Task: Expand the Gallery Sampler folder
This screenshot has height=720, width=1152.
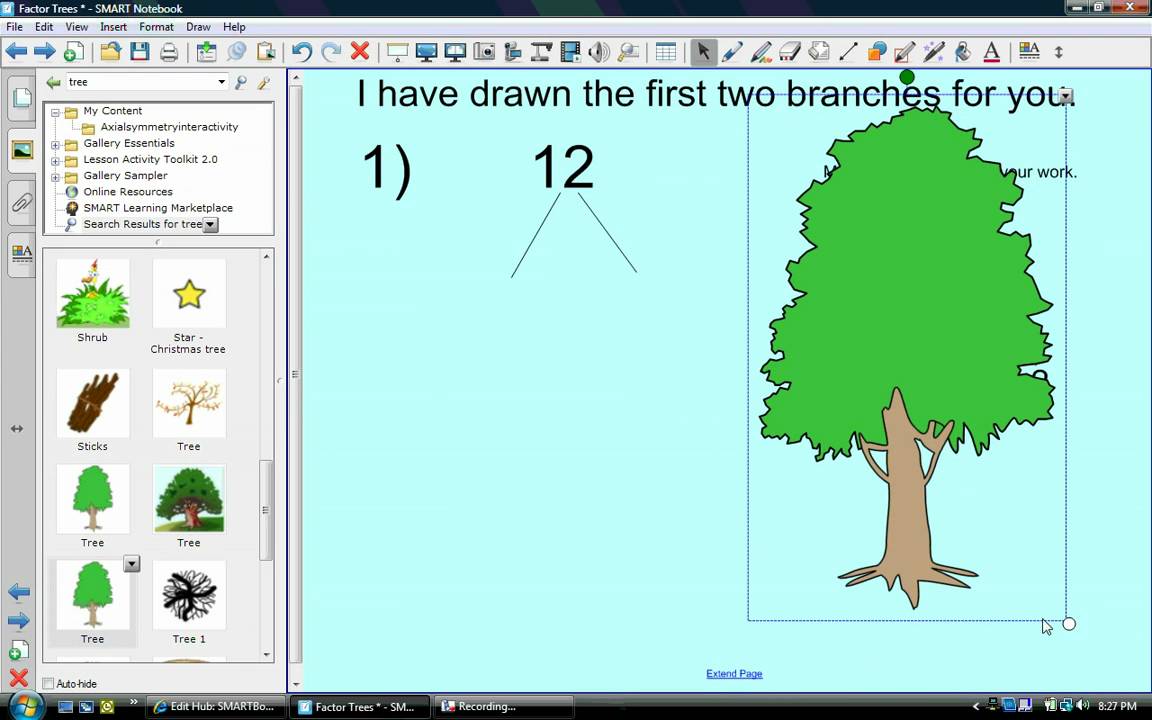Action: pos(56,177)
